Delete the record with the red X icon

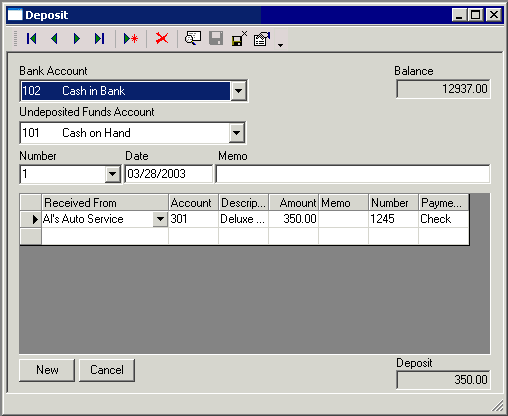point(162,39)
